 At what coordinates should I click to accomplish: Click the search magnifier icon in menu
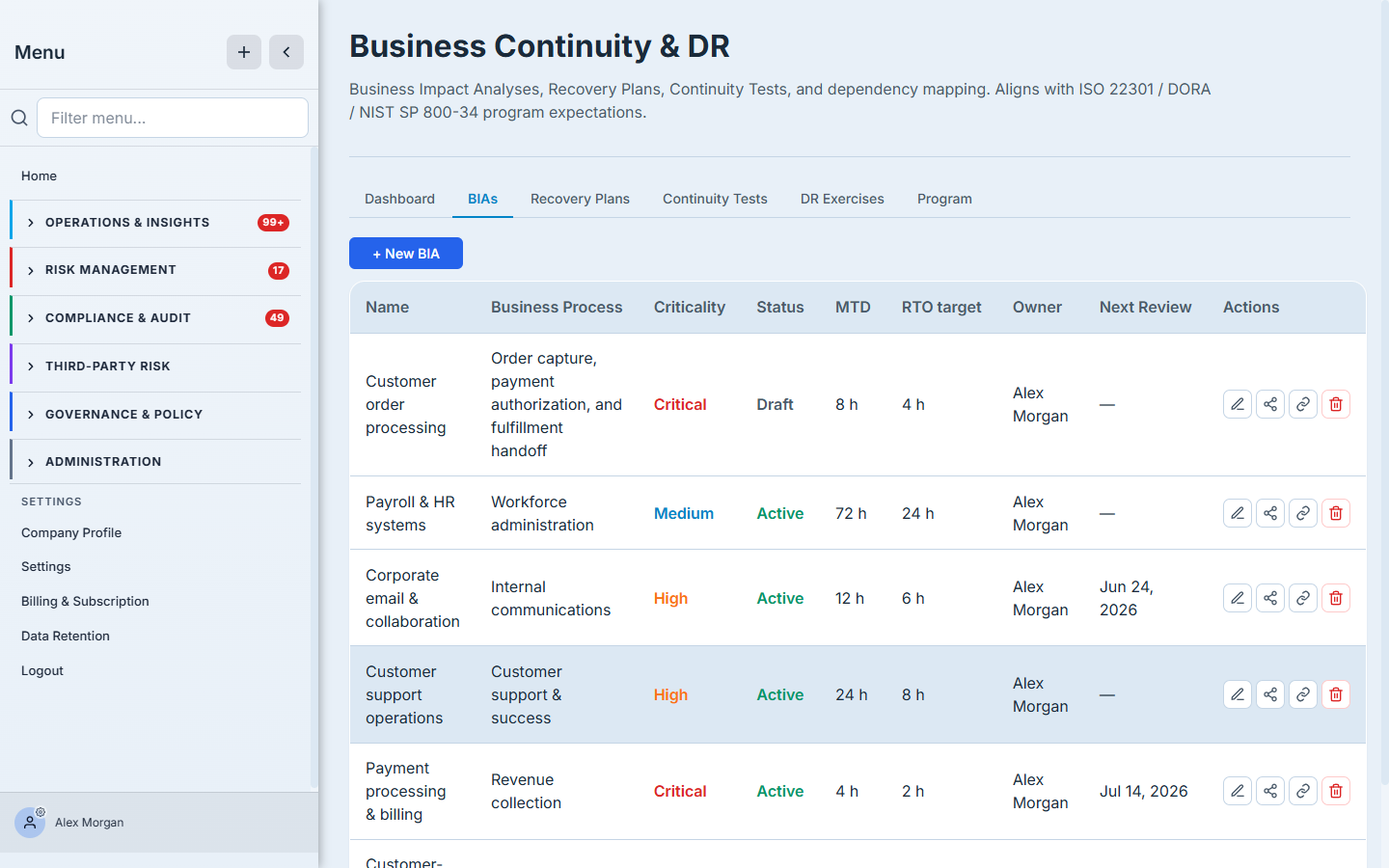point(19,118)
